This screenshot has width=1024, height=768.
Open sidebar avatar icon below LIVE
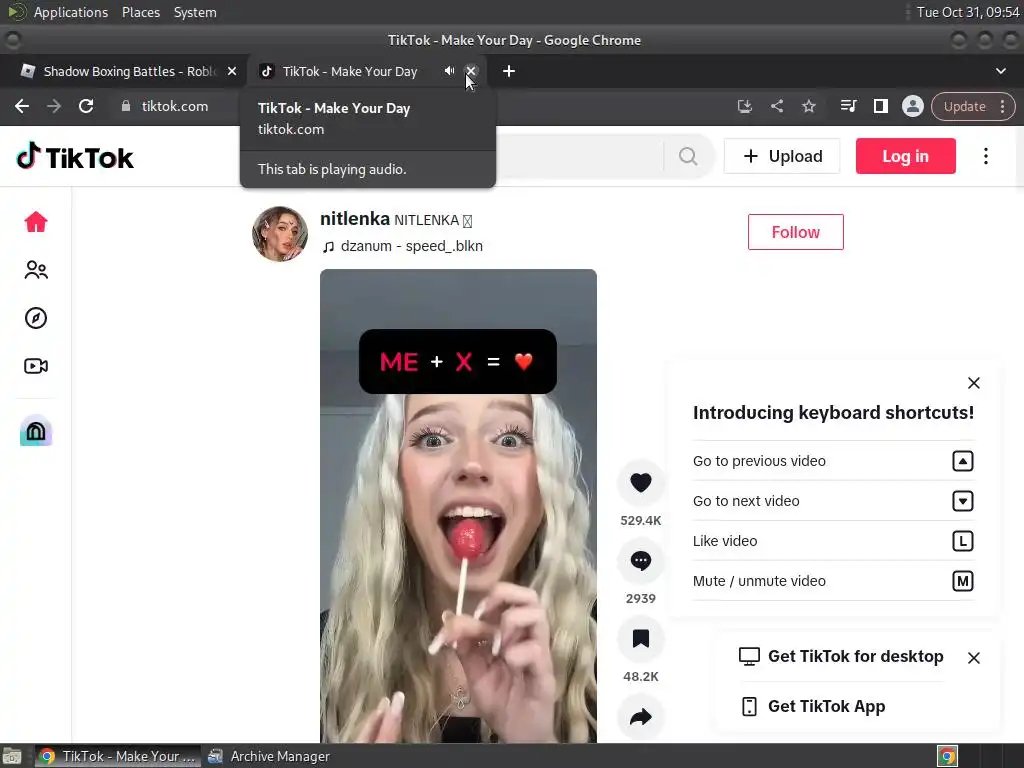click(36, 431)
